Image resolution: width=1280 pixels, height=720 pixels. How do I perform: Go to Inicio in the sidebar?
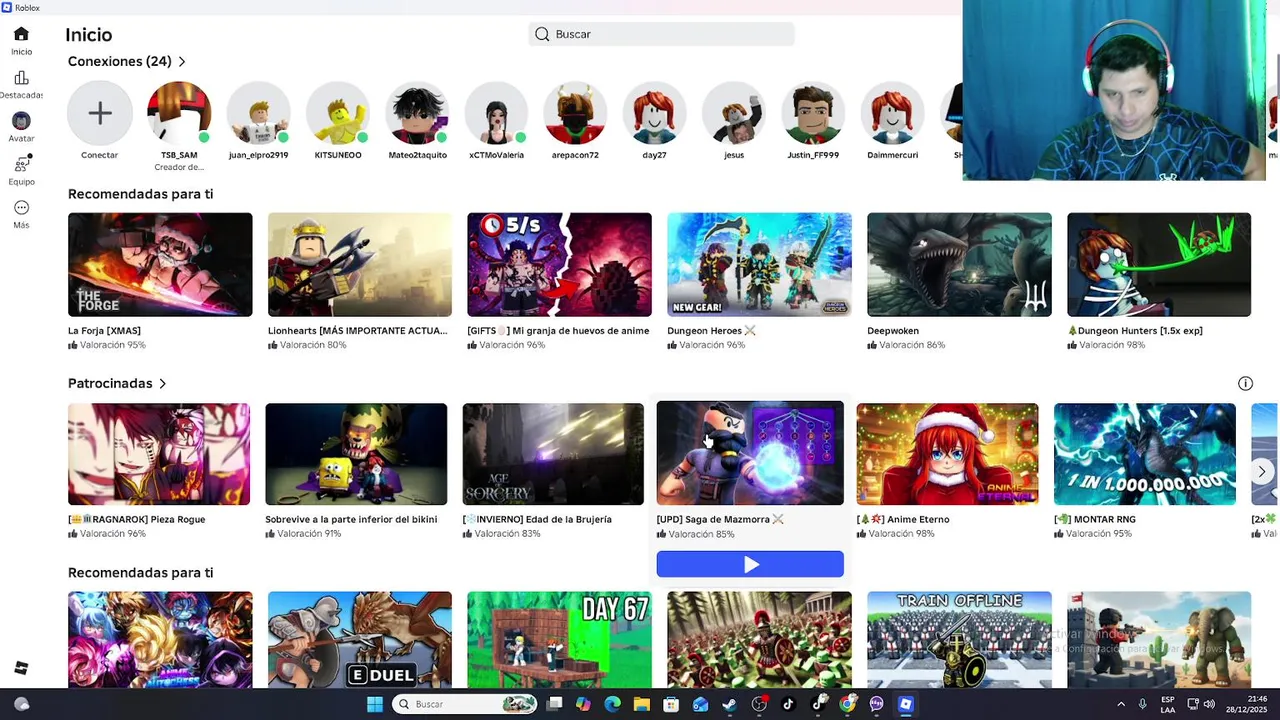(21, 41)
